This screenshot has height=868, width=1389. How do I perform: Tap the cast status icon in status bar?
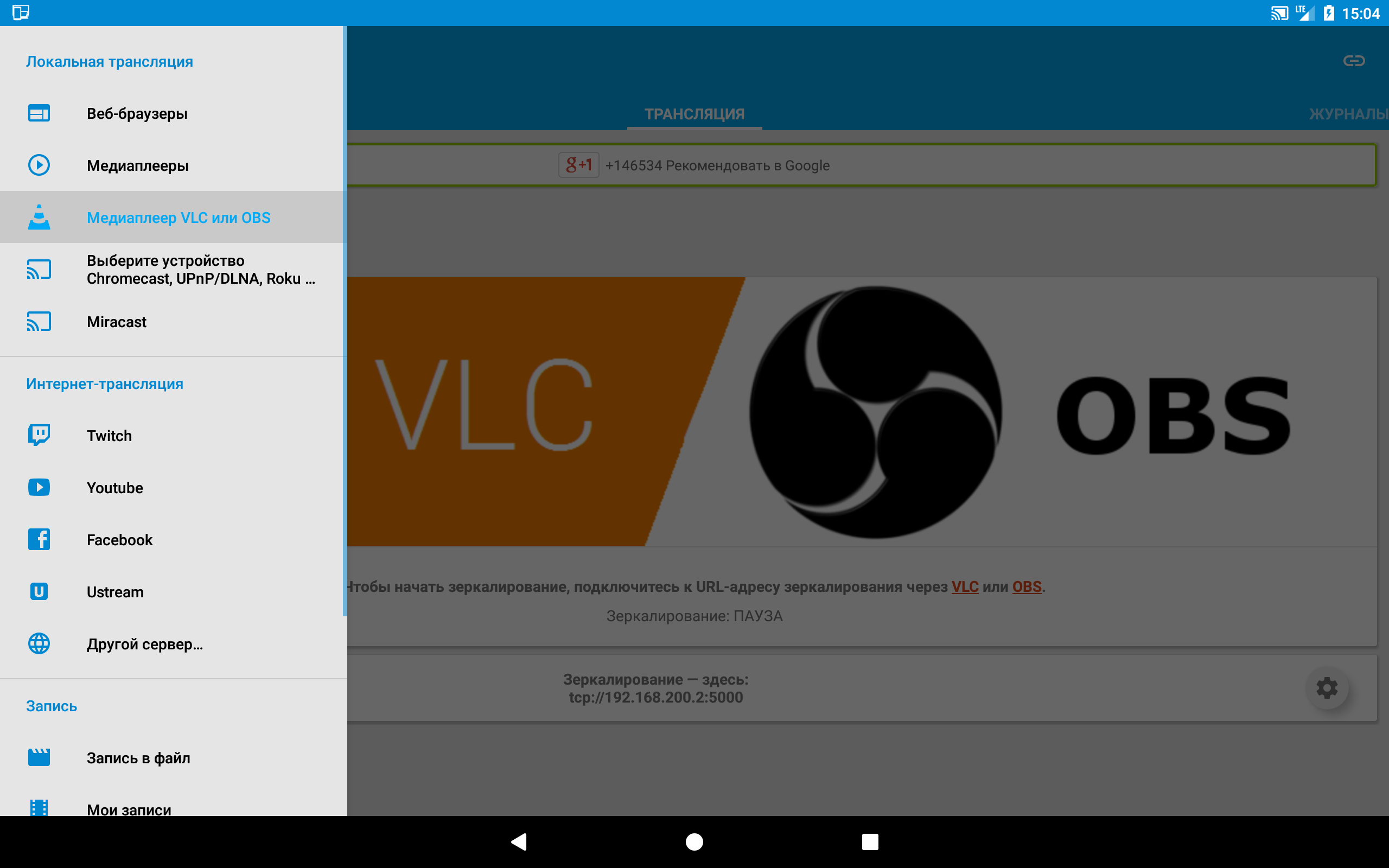coord(1279,13)
